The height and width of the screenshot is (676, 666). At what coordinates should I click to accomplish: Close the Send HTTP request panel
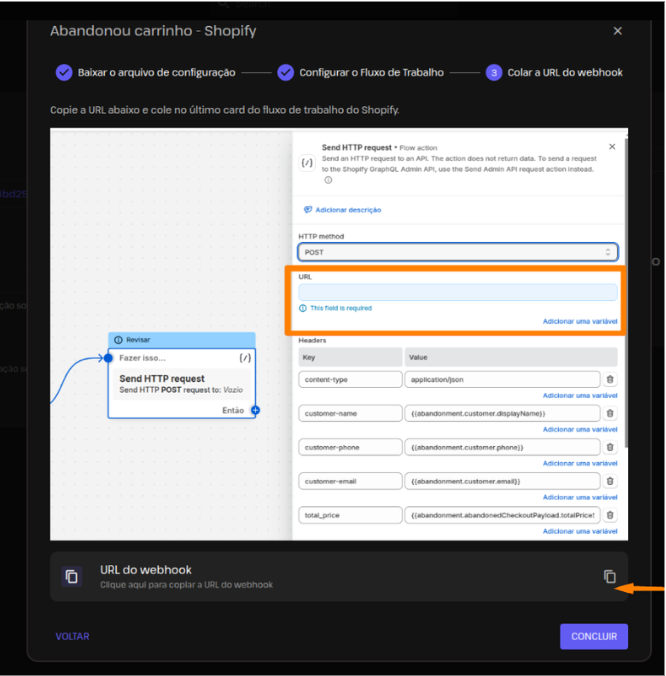[x=612, y=147]
